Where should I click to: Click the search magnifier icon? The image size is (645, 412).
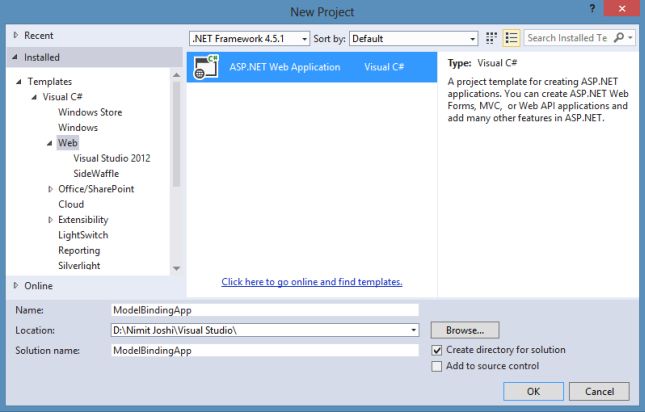pos(618,38)
